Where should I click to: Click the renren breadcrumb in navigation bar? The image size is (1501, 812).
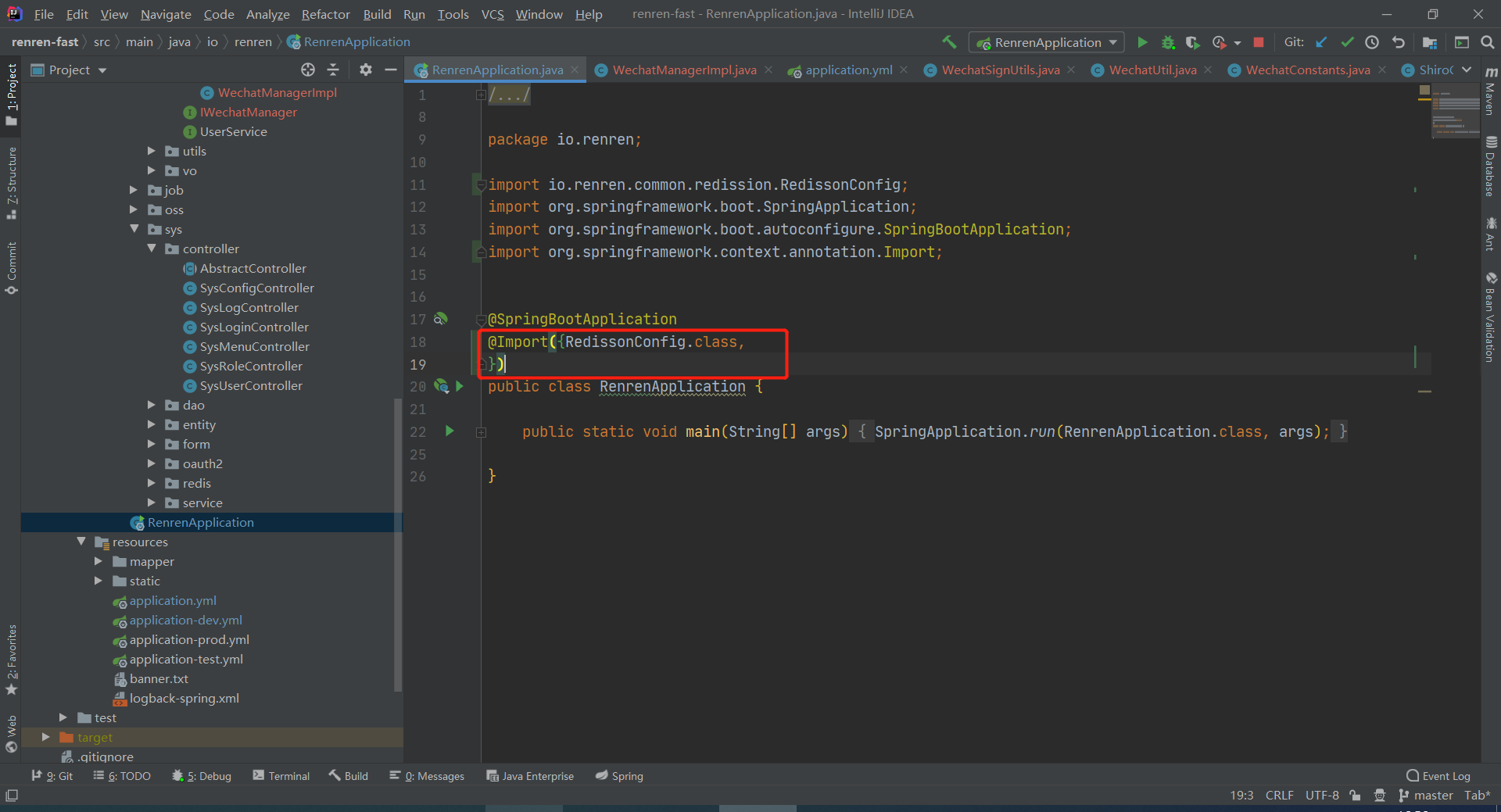tap(253, 42)
